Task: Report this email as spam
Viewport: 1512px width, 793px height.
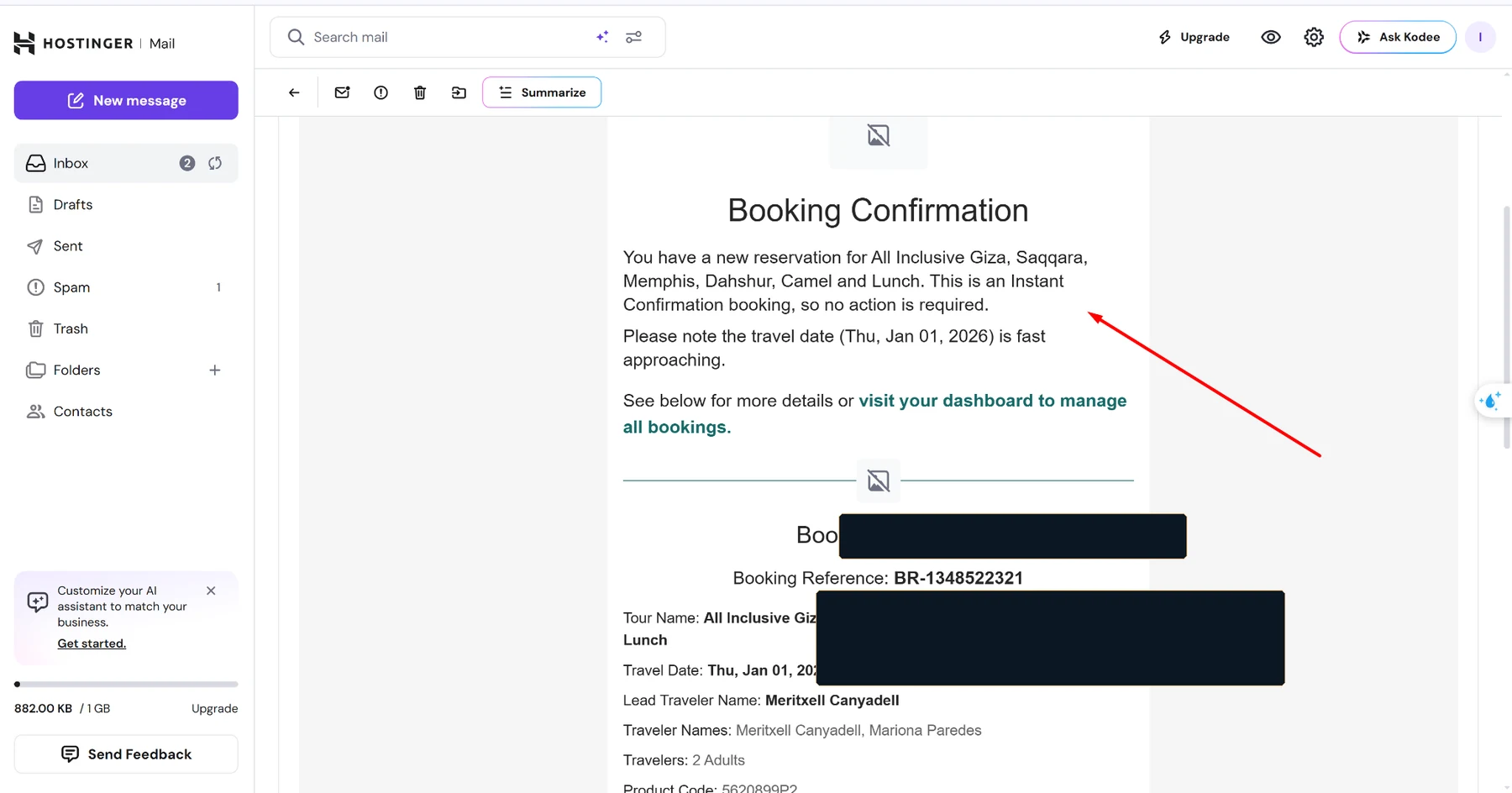Action: pyautogui.click(x=381, y=92)
